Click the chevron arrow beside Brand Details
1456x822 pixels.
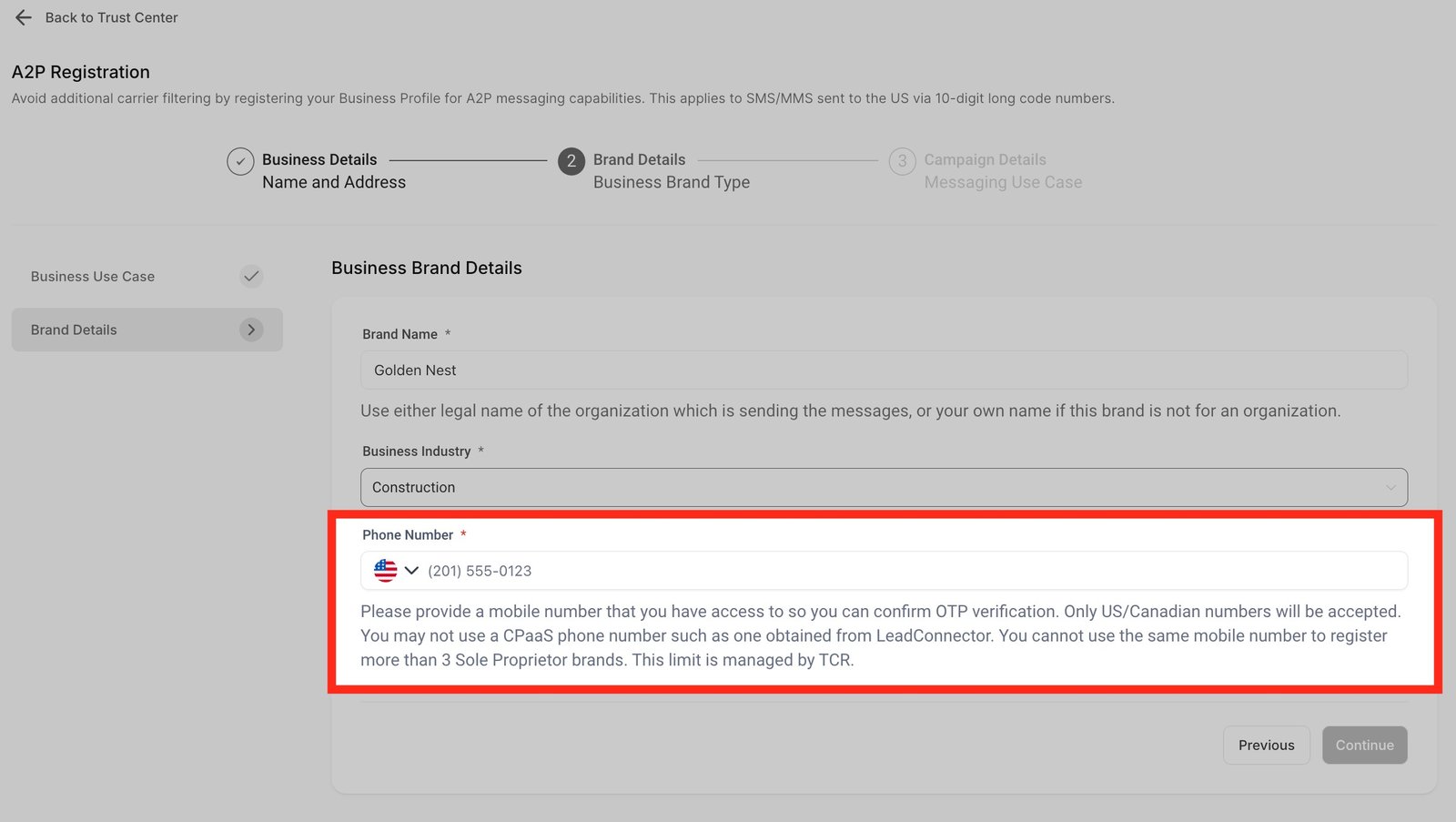251,330
